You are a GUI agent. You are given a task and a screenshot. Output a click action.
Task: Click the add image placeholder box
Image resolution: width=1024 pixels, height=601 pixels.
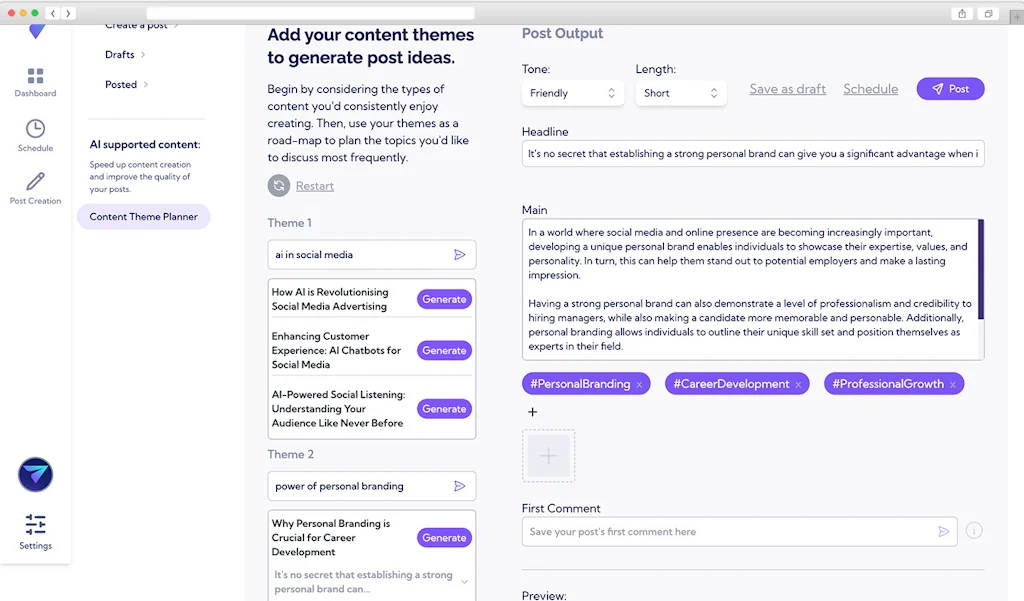point(548,456)
